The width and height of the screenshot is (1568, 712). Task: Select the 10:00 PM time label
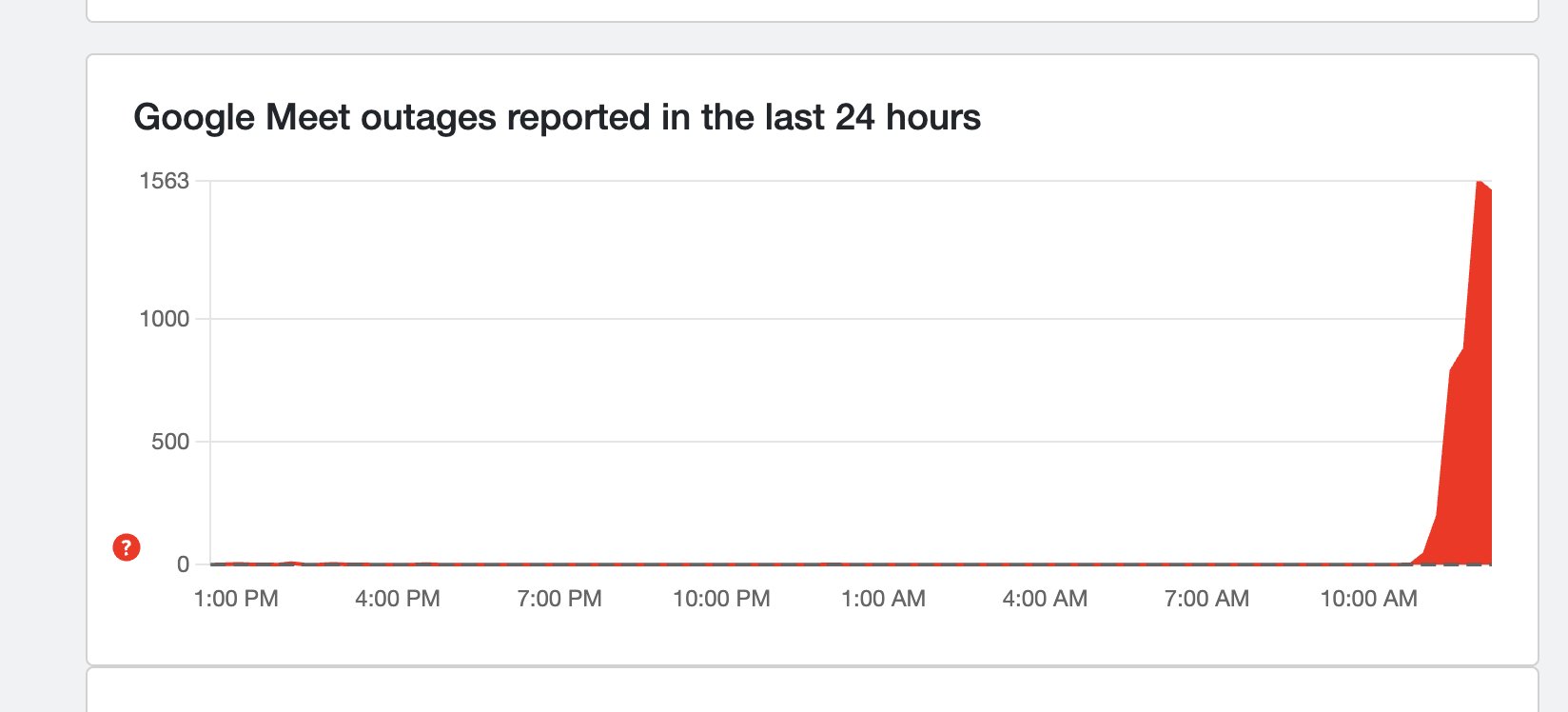coord(721,599)
